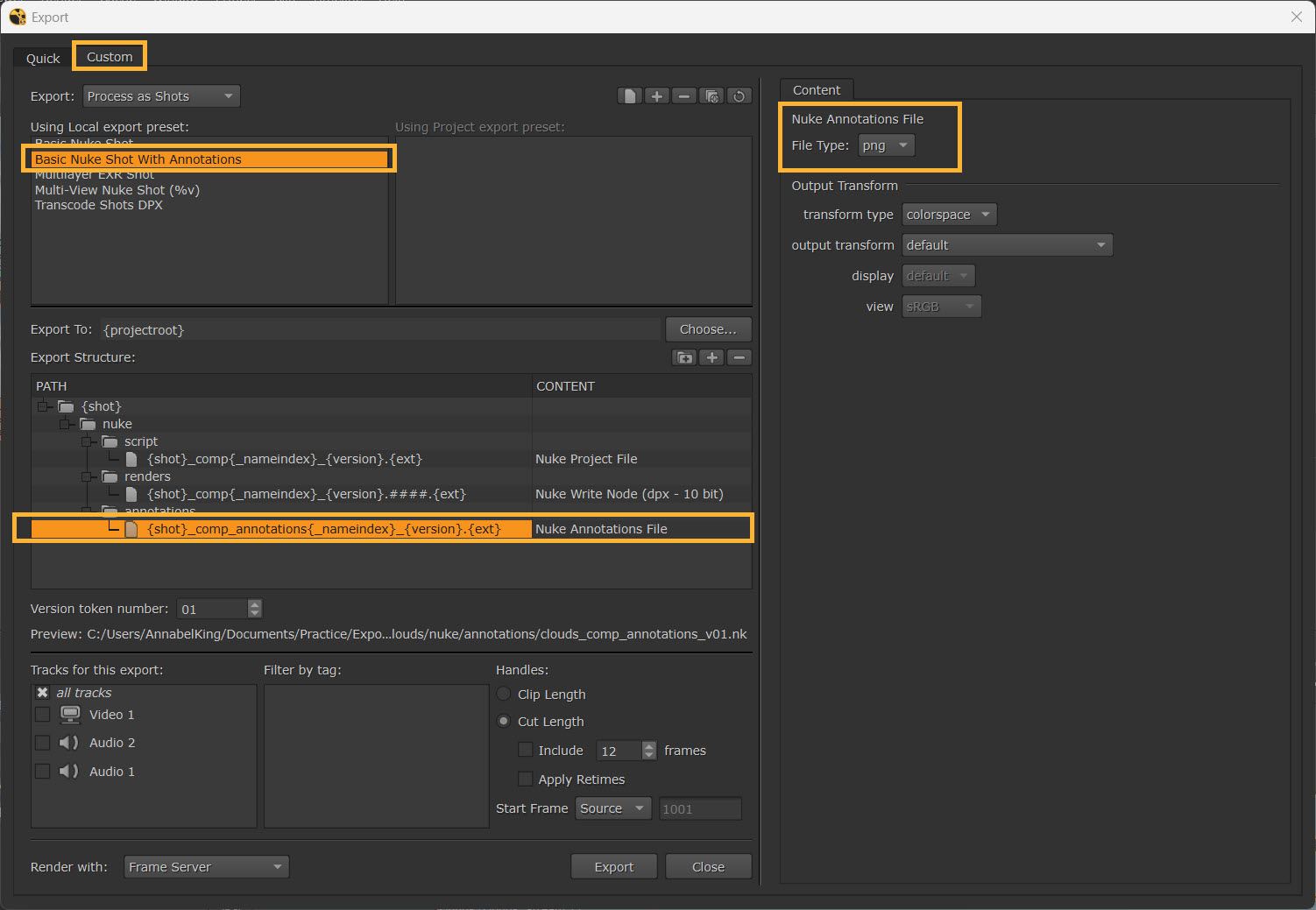Open the Render with Frame Server dropdown
Screen dimensions: 1316x910
tap(206, 867)
